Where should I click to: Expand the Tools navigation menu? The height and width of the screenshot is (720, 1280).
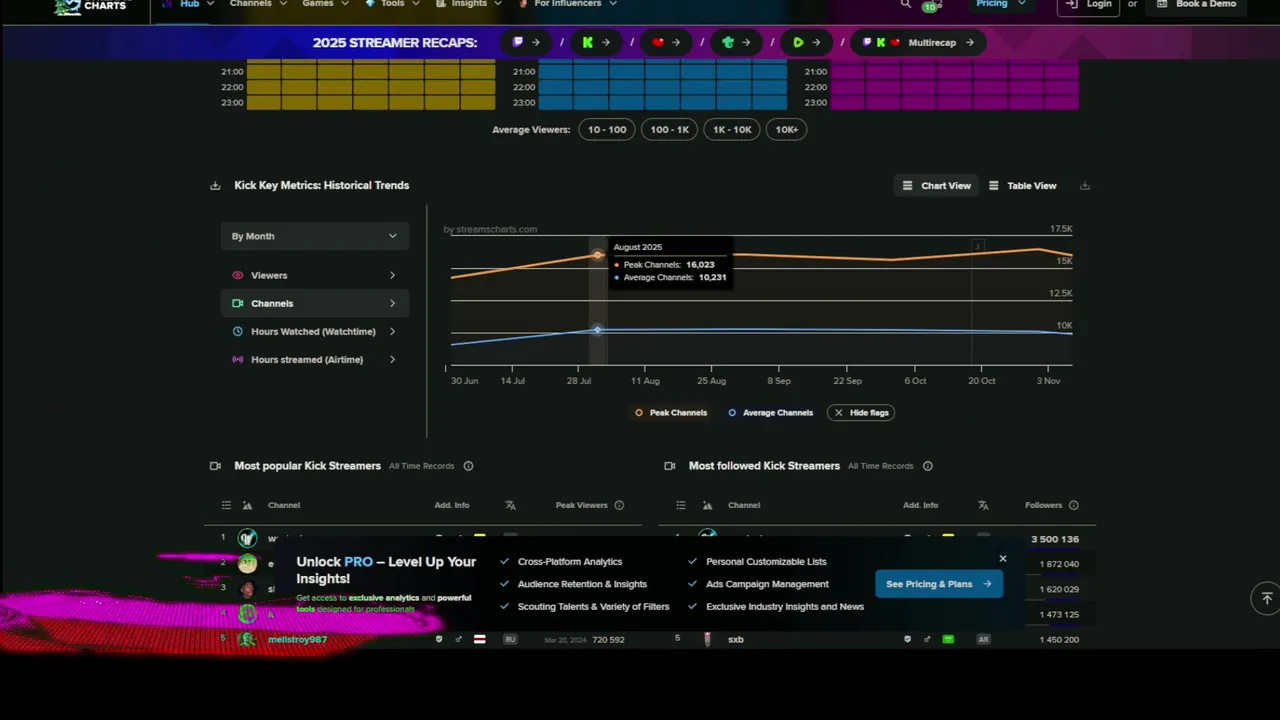coord(392,4)
